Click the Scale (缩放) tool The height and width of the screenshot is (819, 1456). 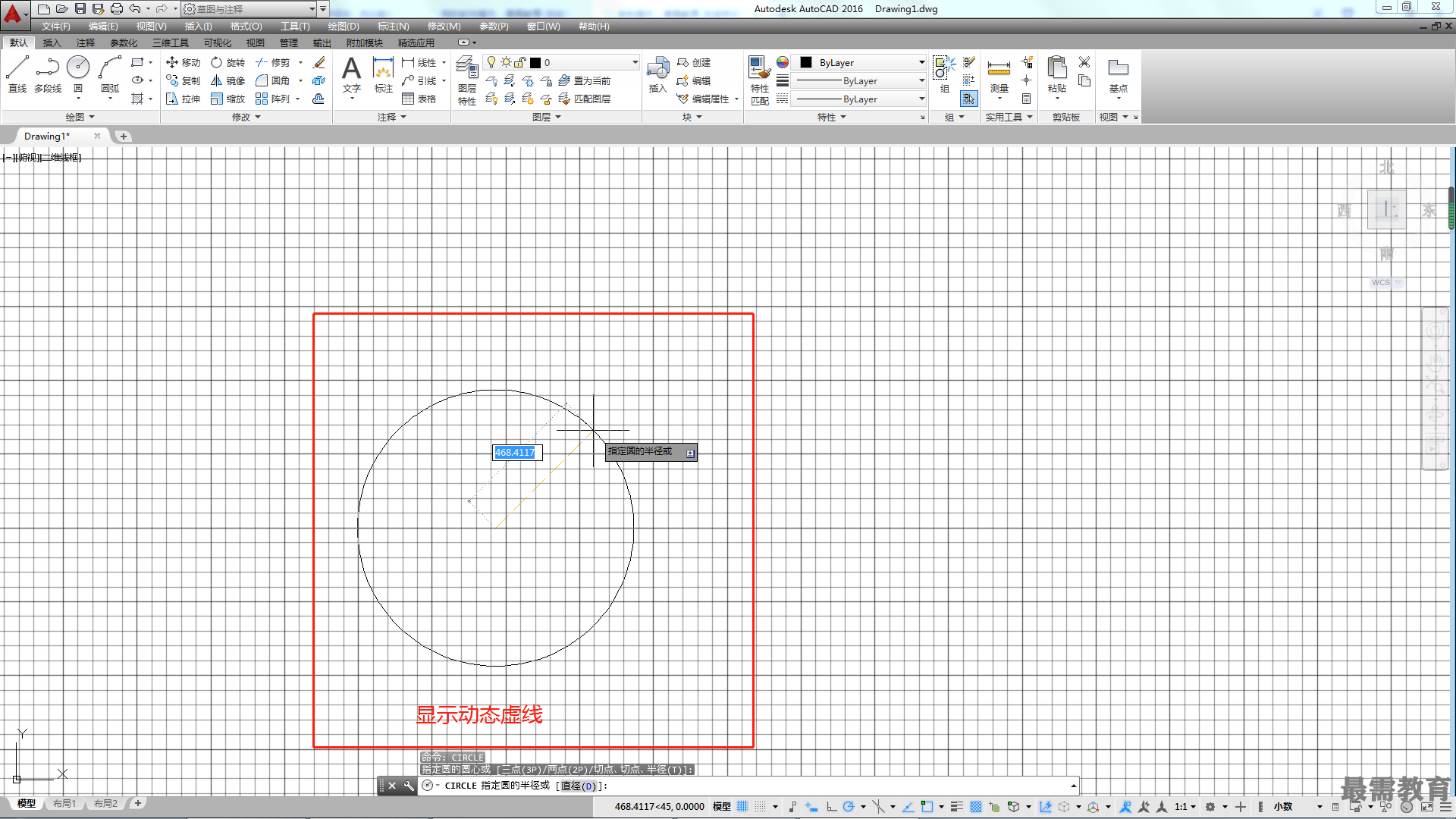227,99
